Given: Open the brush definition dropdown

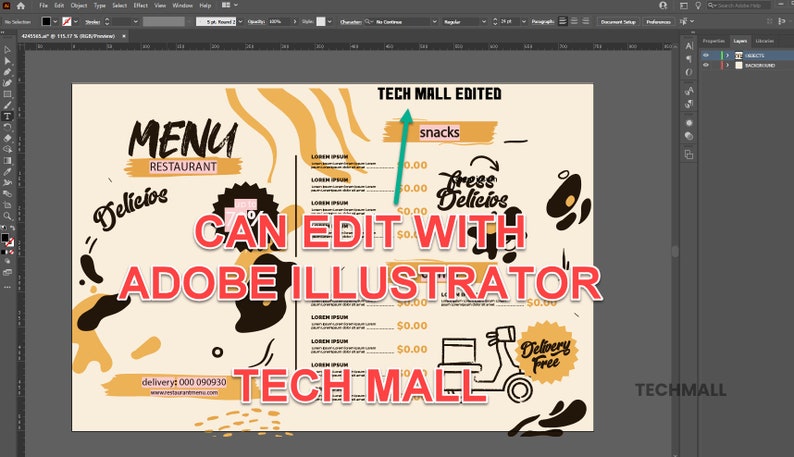Looking at the screenshot, I should [240, 22].
